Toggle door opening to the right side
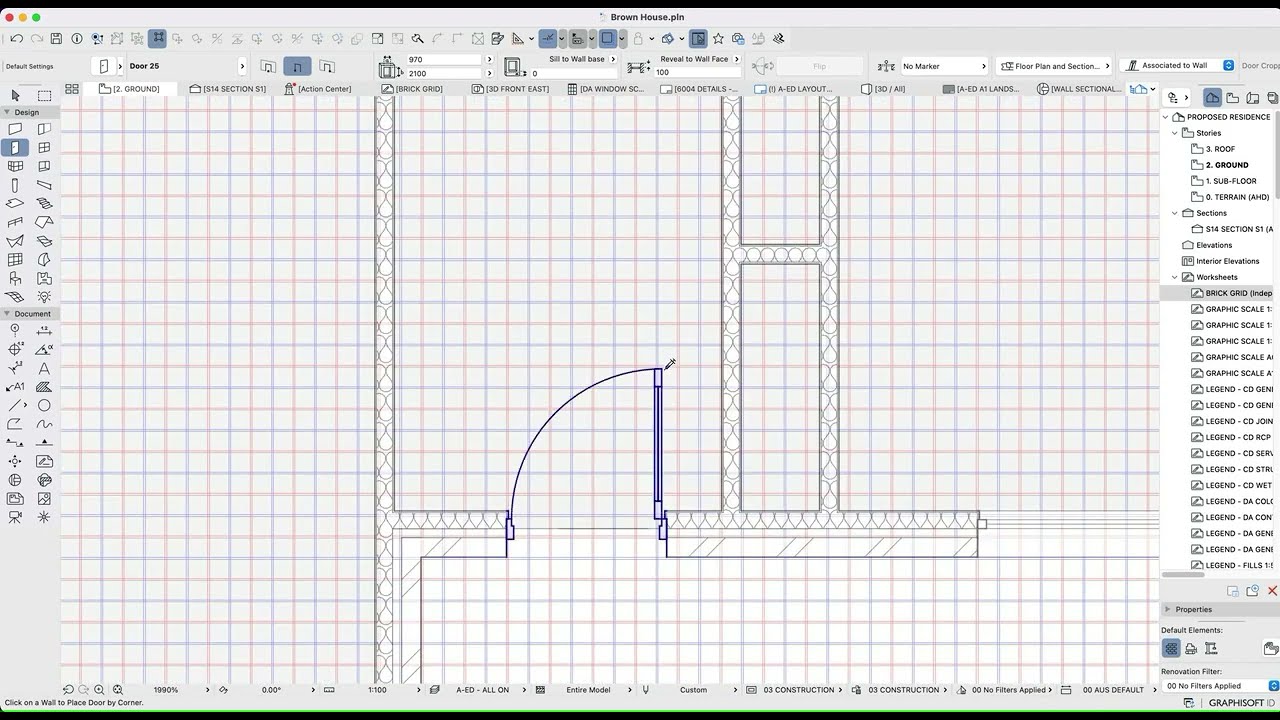This screenshot has height=720, width=1280. click(326, 66)
